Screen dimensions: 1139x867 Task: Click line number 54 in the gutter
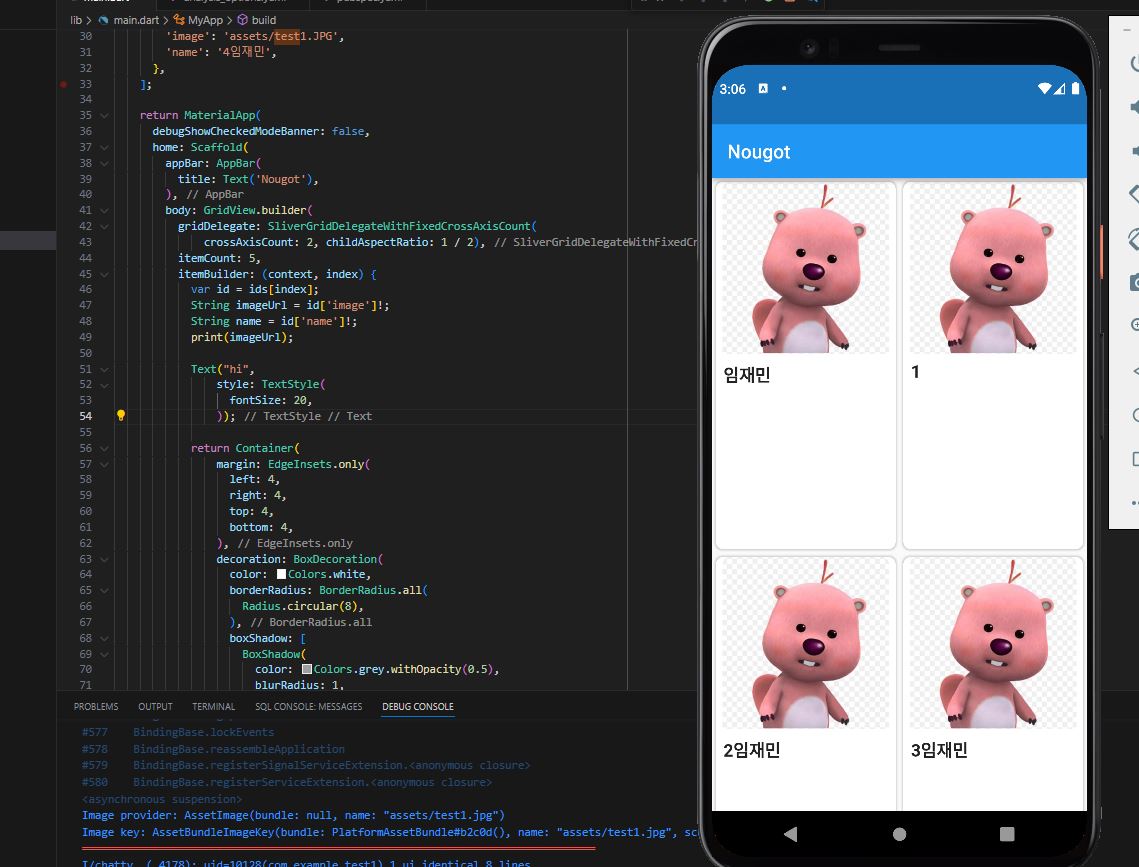(86, 416)
